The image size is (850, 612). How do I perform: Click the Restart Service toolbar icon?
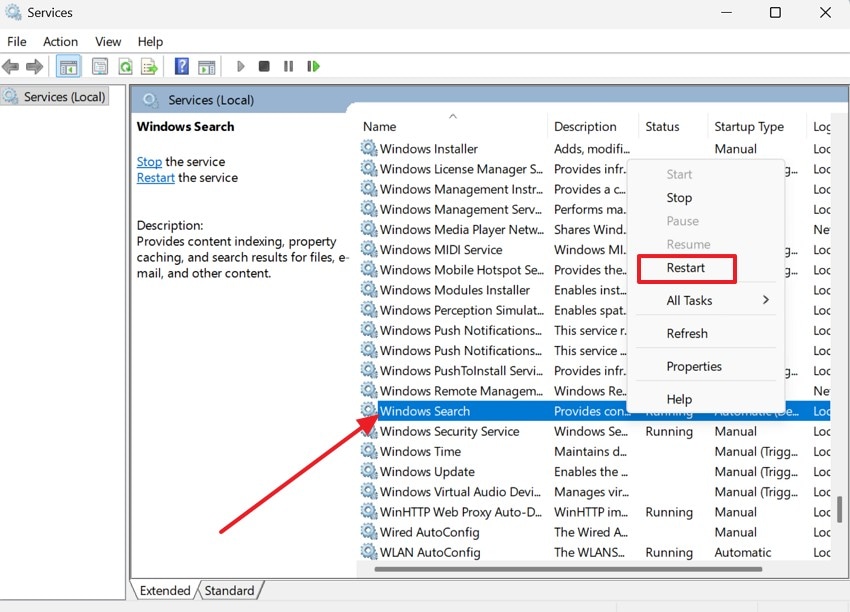pos(313,66)
